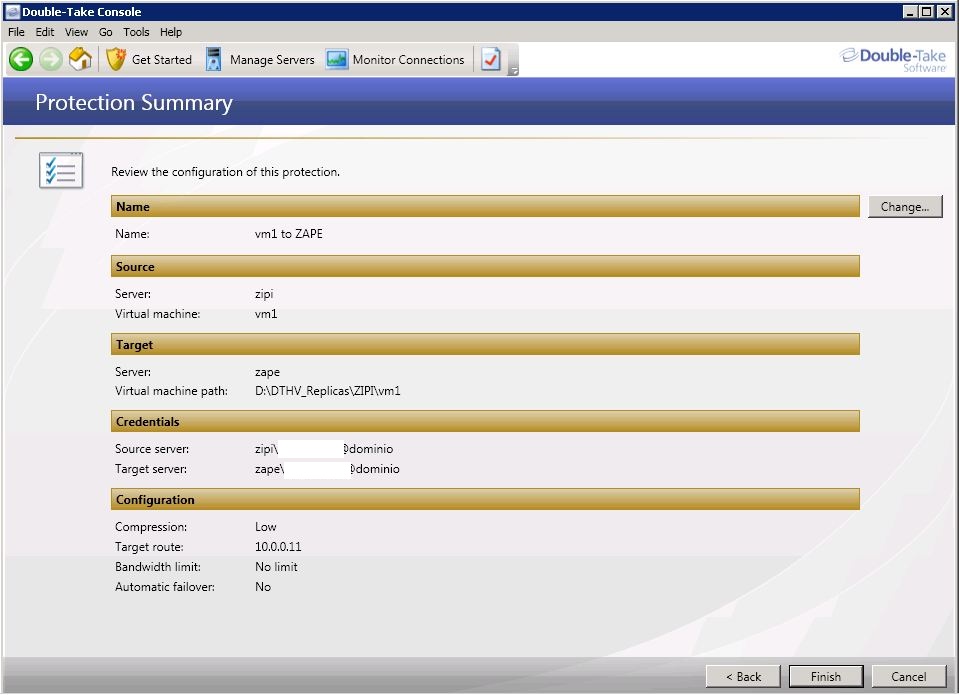Open the Tools menu
The image size is (959, 695).
(x=136, y=32)
